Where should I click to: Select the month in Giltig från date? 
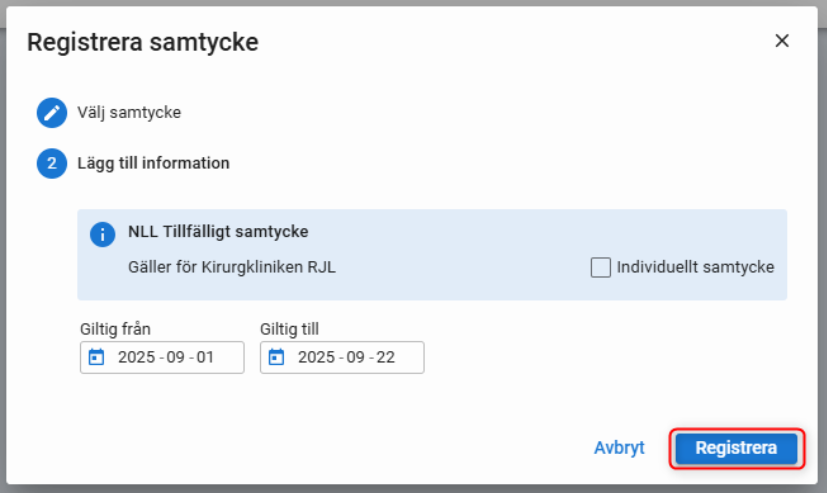coord(175,358)
